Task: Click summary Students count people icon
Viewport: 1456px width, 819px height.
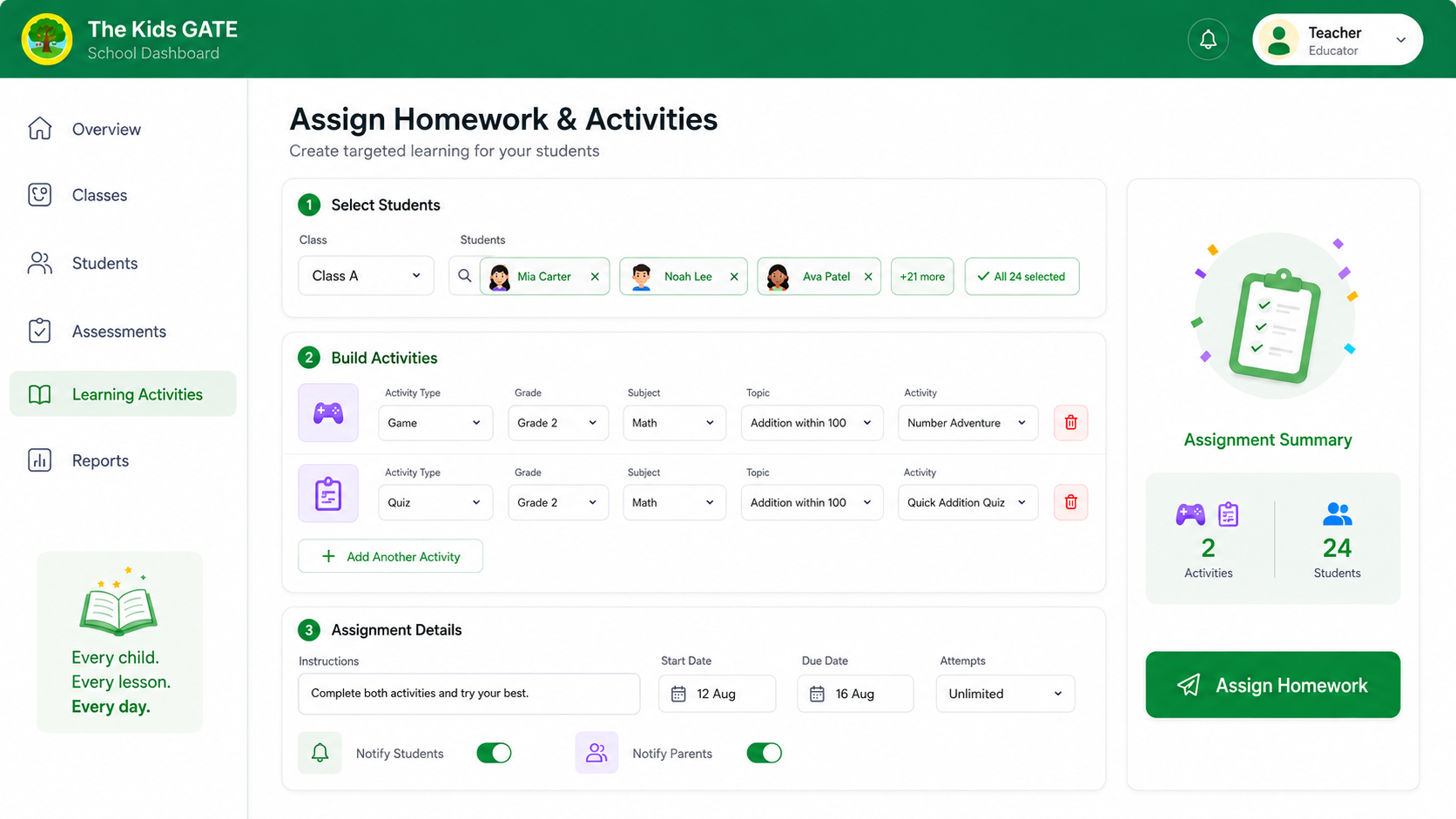Action: (1338, 514)
